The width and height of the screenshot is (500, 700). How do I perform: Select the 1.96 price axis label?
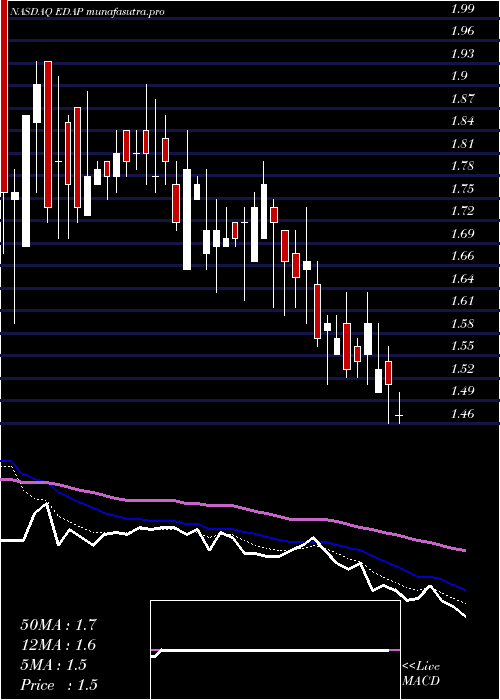pos(462,31)
